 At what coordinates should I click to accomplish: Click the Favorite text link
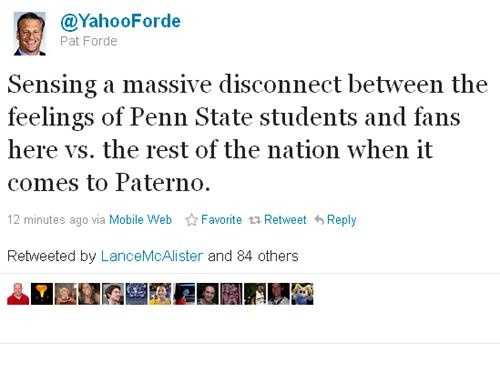pos(221,220)
